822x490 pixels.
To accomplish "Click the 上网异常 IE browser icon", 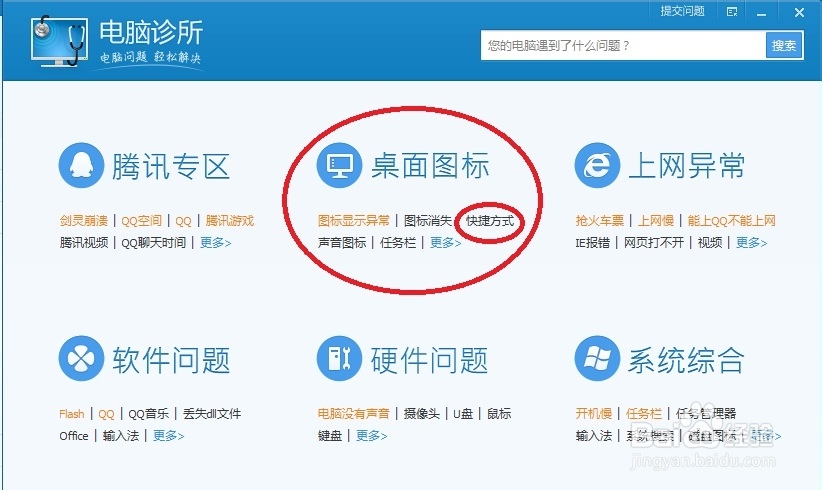I will pos(597,166).
